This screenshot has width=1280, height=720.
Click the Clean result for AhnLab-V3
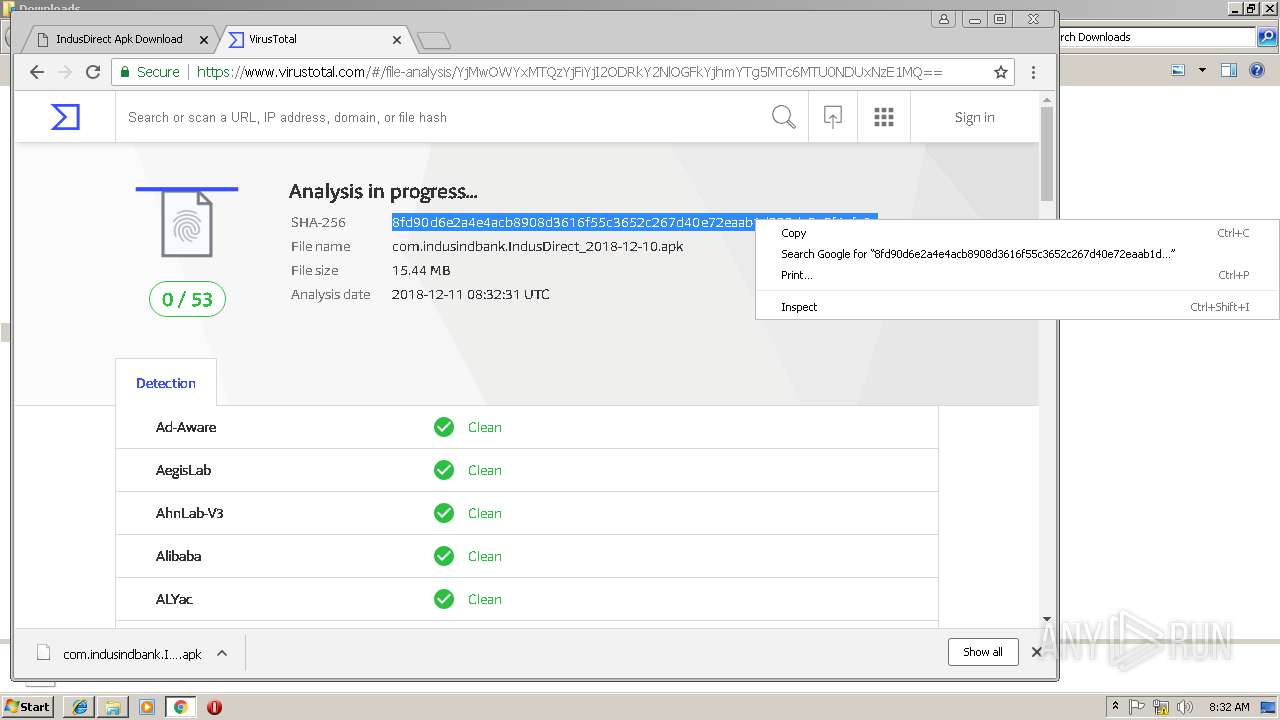tap(485, 513)
